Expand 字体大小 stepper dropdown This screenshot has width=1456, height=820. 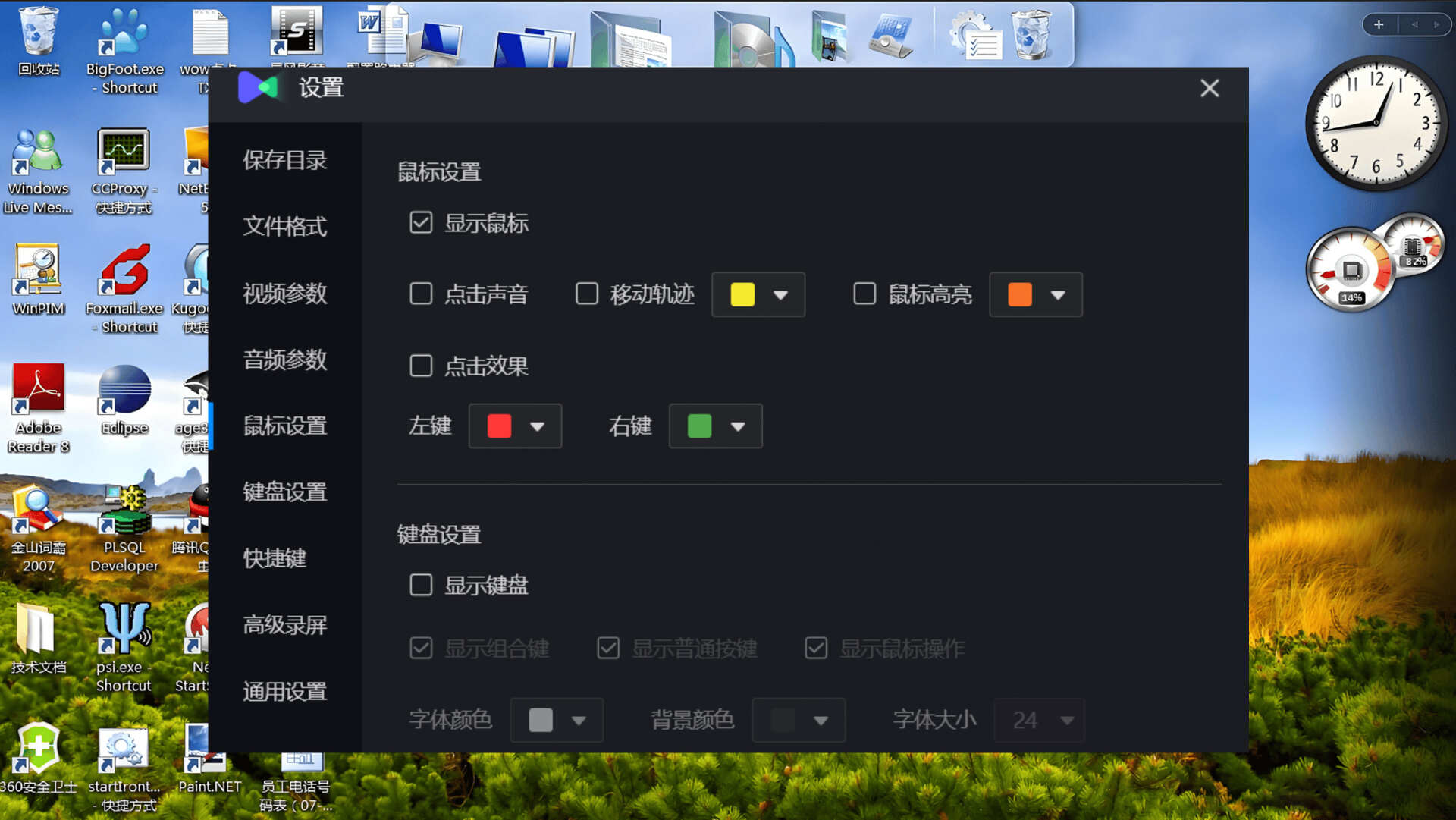click(1068, 721)
